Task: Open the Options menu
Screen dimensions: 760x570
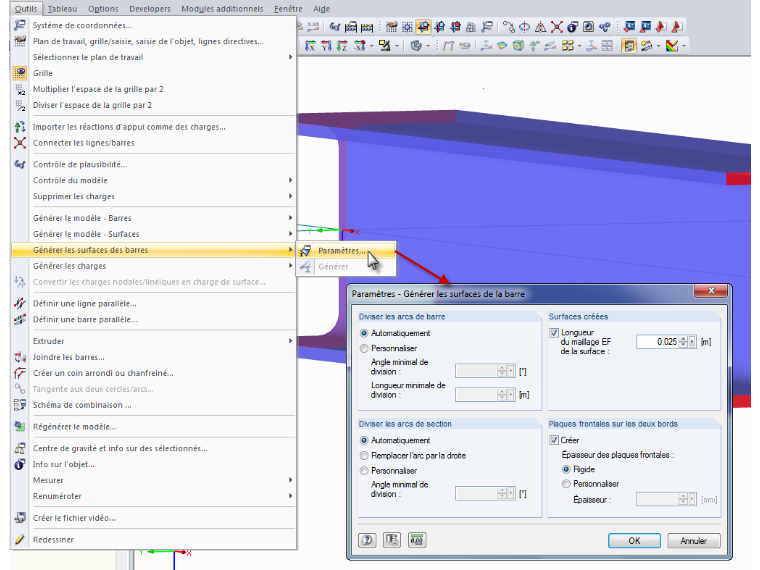Action: 103,9
